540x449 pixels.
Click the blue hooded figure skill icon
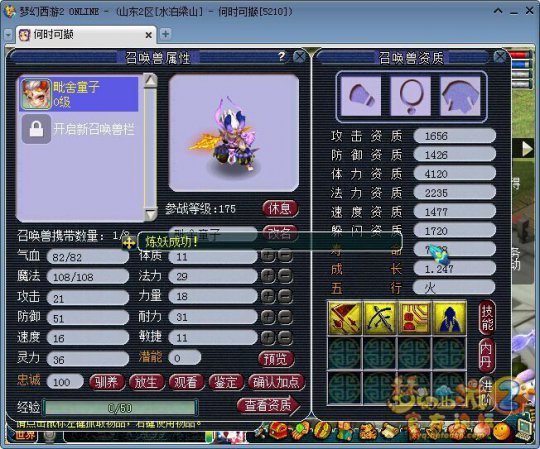pos(449,318)
